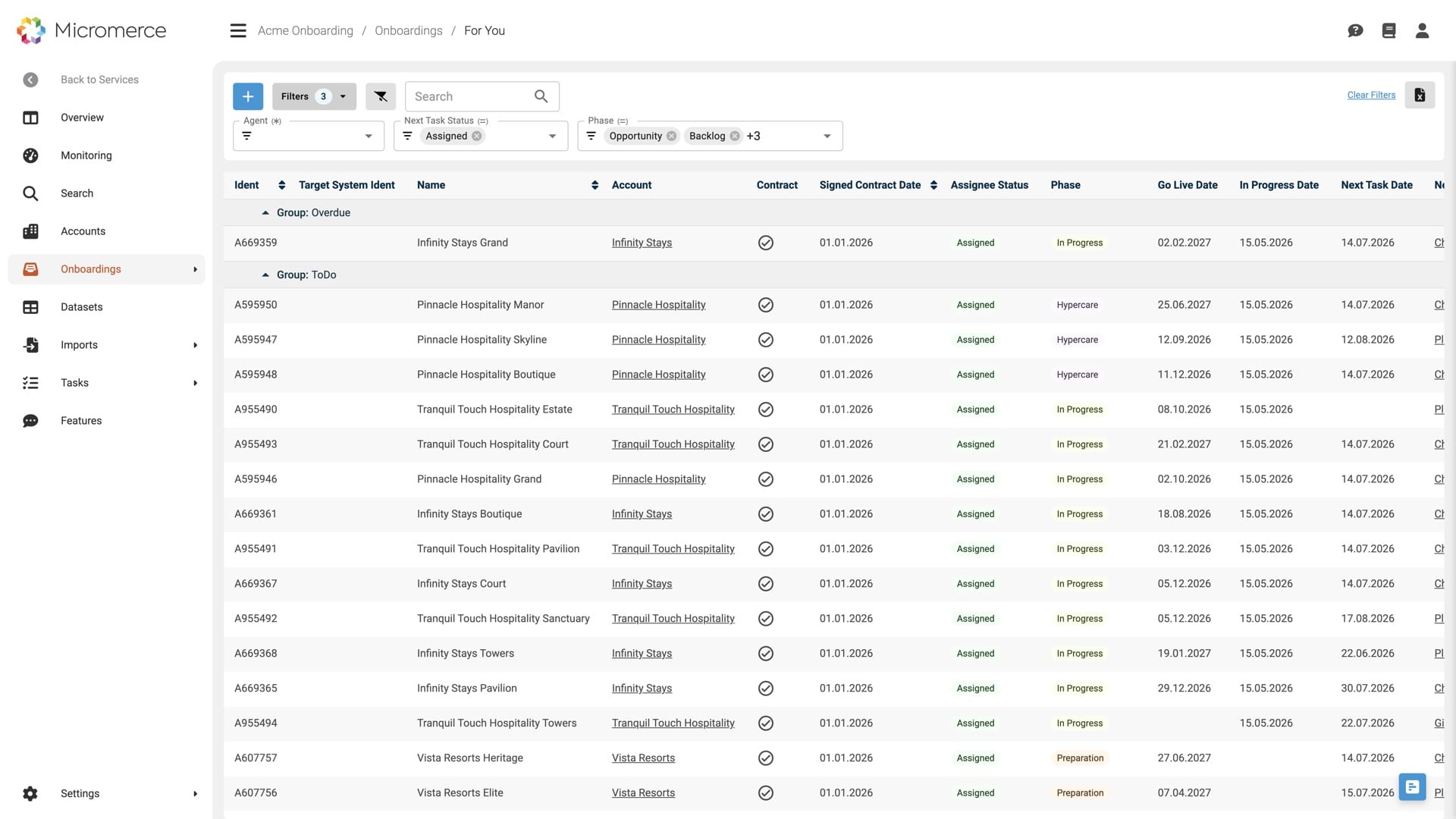The image size is (1456, 819).
Task: Open the hamburger navigation menu
Action: 238,30
